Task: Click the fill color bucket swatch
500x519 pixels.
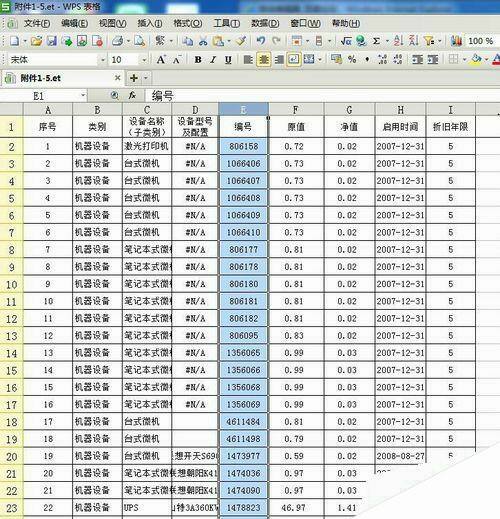Action: (477, 60)
